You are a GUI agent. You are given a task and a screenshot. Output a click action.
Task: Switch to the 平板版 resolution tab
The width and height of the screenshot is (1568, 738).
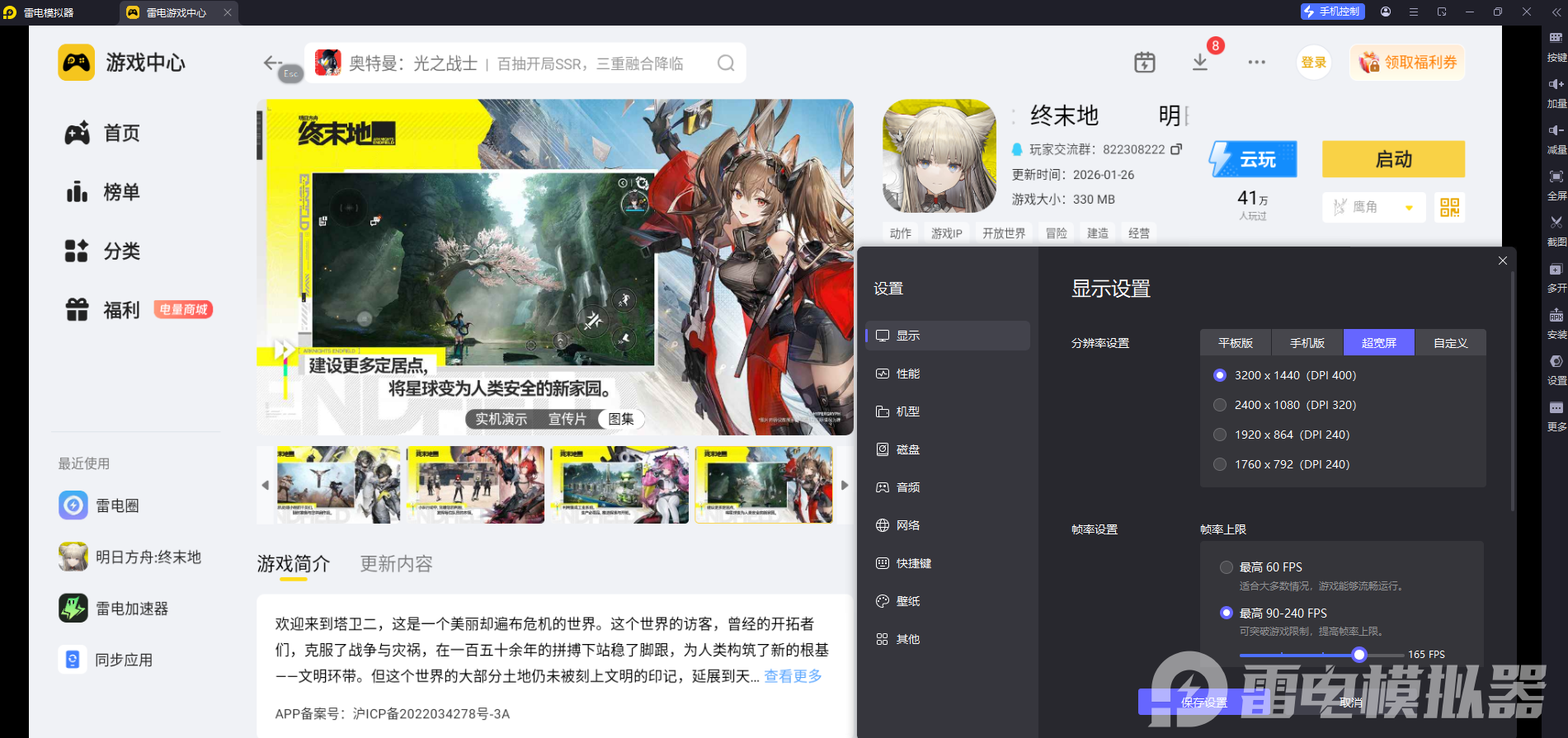click(1236, 343)
